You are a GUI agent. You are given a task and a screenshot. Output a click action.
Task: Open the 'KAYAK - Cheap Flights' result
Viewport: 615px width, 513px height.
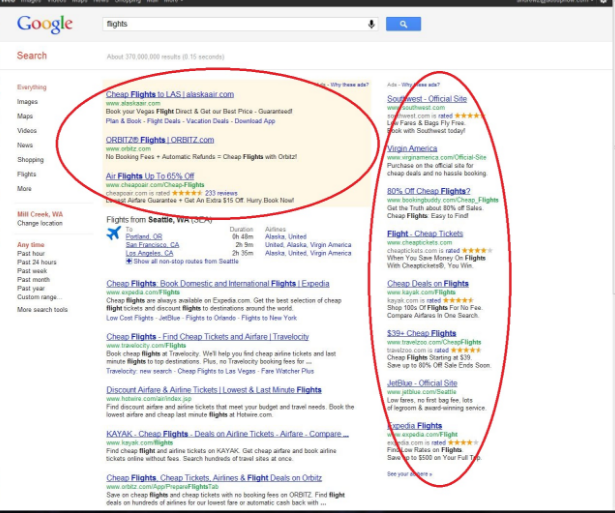click(227, 434)
